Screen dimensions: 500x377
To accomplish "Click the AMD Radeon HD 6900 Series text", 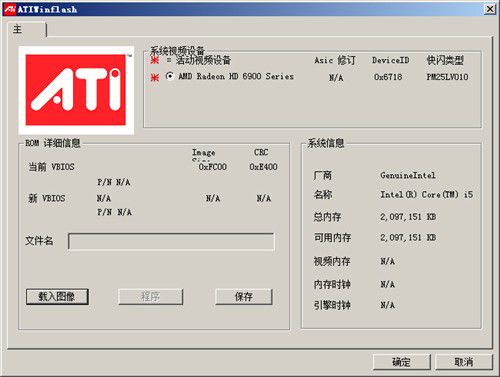I will tap(236, 76).
